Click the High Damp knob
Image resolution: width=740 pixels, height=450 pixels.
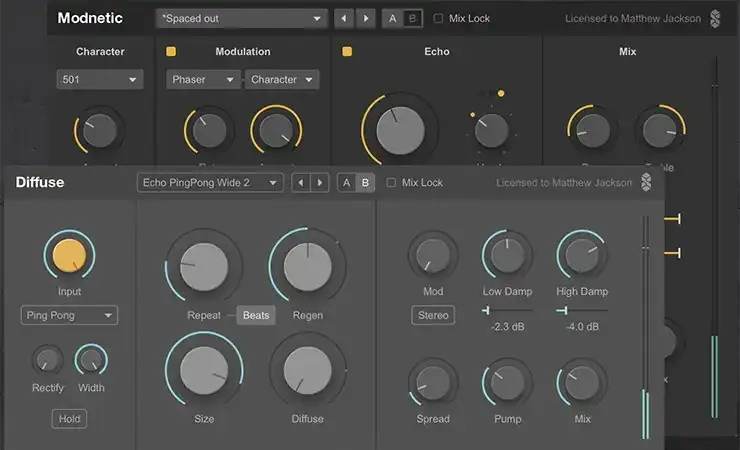(x=582, y=256)
